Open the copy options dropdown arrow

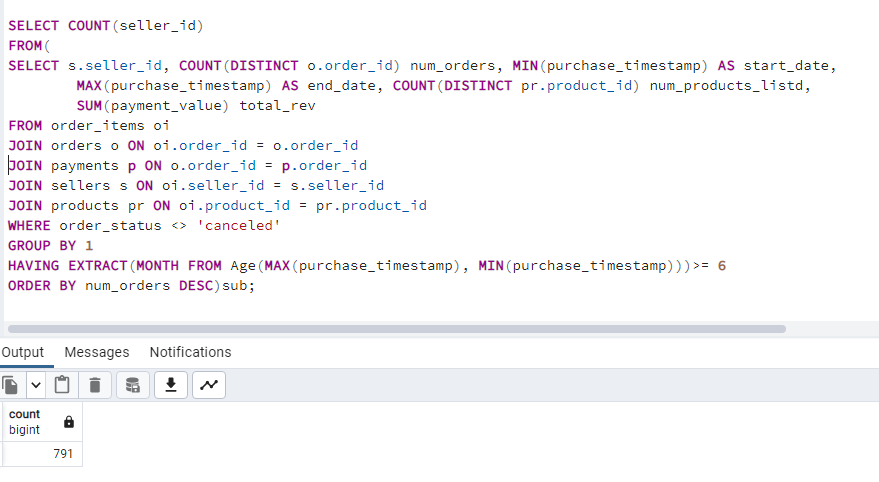tap(36, 385)
